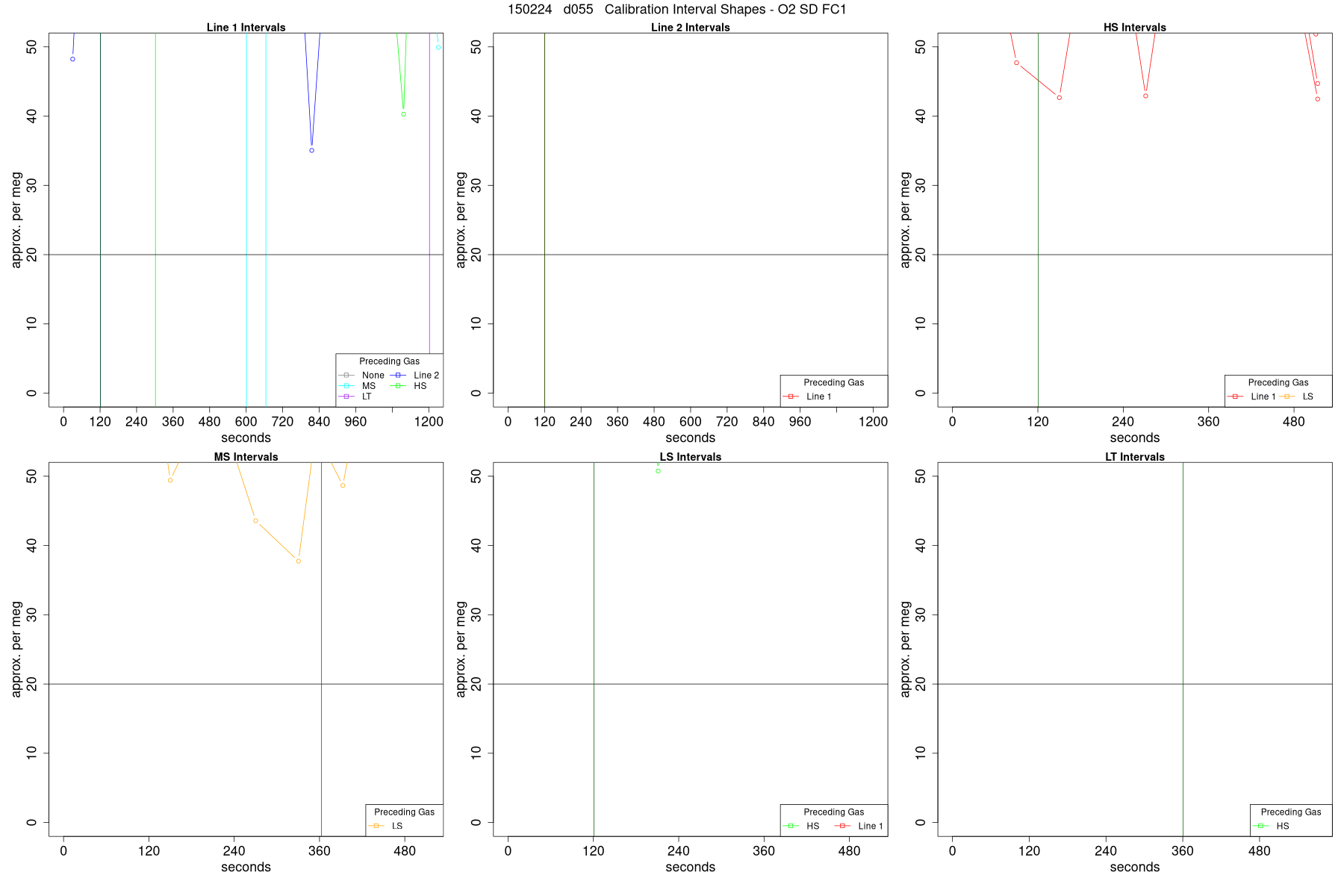1344x896 pixels.
Task: Click the red Line 1 legend marker in Line 2 Intervals
Action: pyautogui.click(x=791, y=396)
